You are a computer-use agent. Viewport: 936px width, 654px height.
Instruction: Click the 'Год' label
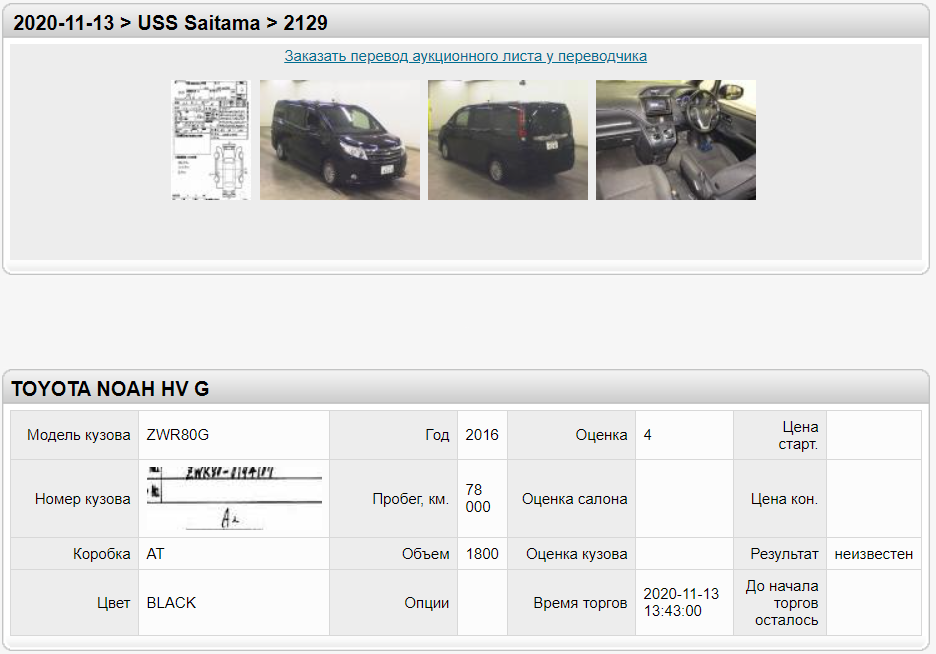pyautogui.click(x=437, y=435)
